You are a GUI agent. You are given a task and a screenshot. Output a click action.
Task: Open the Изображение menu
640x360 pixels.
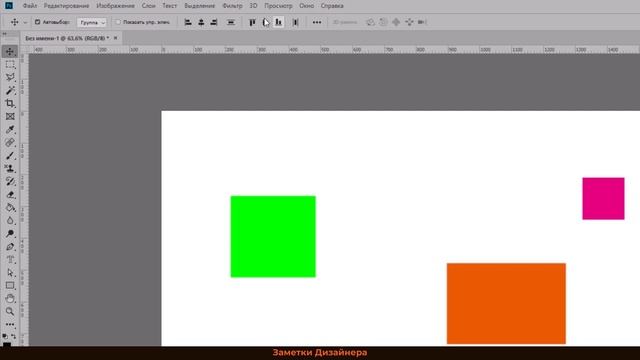pyautogui.click(x=116, y=6)
